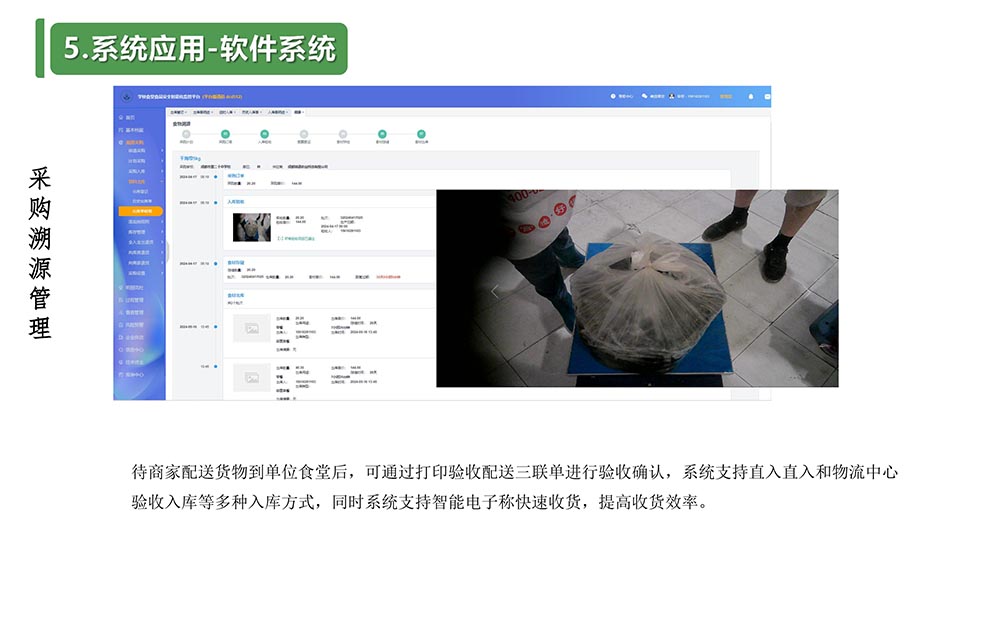Select the white active tab at tab bar end
The image size is (1000, 619).
click(x=299, y=112)
